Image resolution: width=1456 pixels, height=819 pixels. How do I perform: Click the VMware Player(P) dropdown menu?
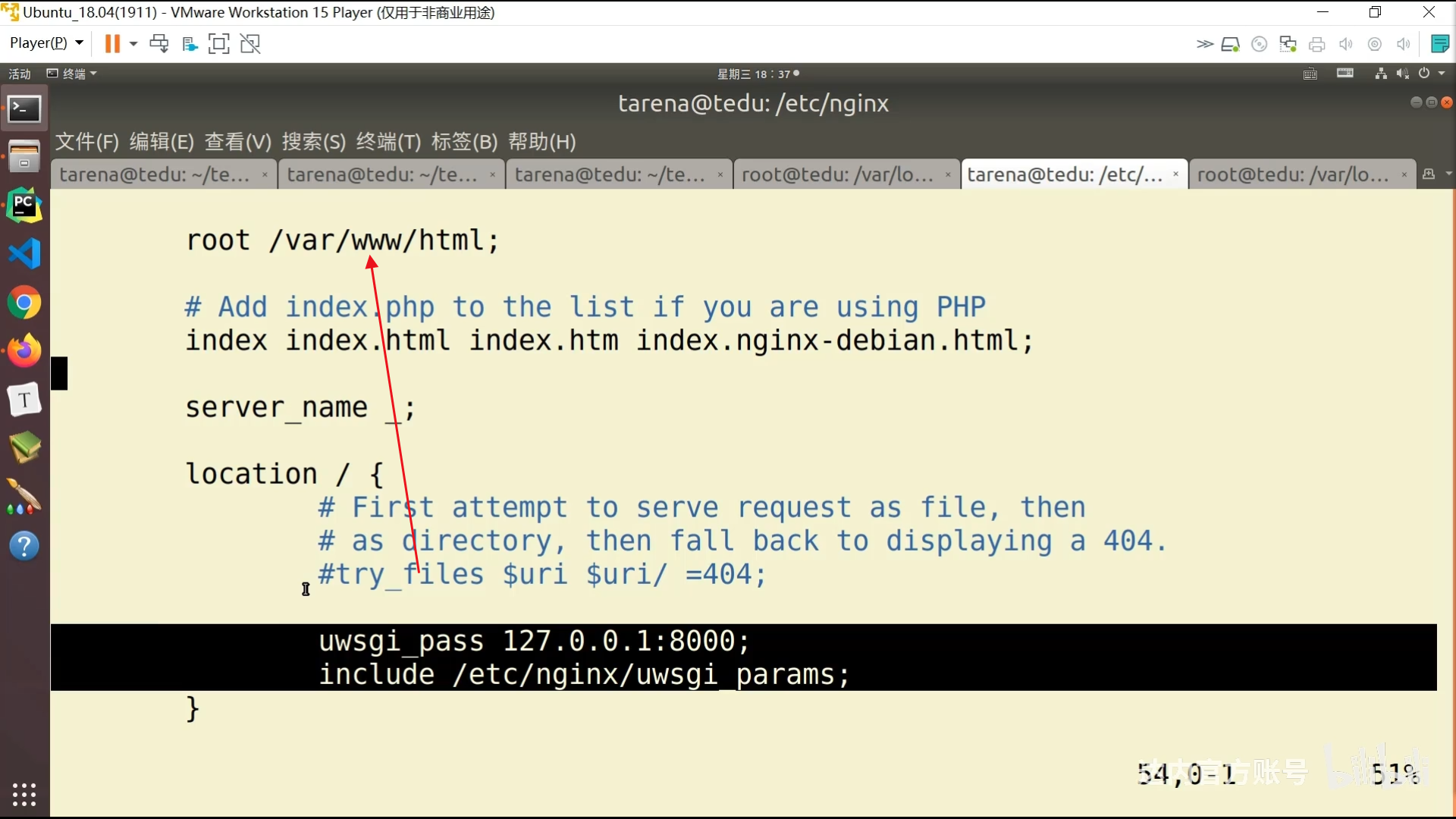click(46, 42)
